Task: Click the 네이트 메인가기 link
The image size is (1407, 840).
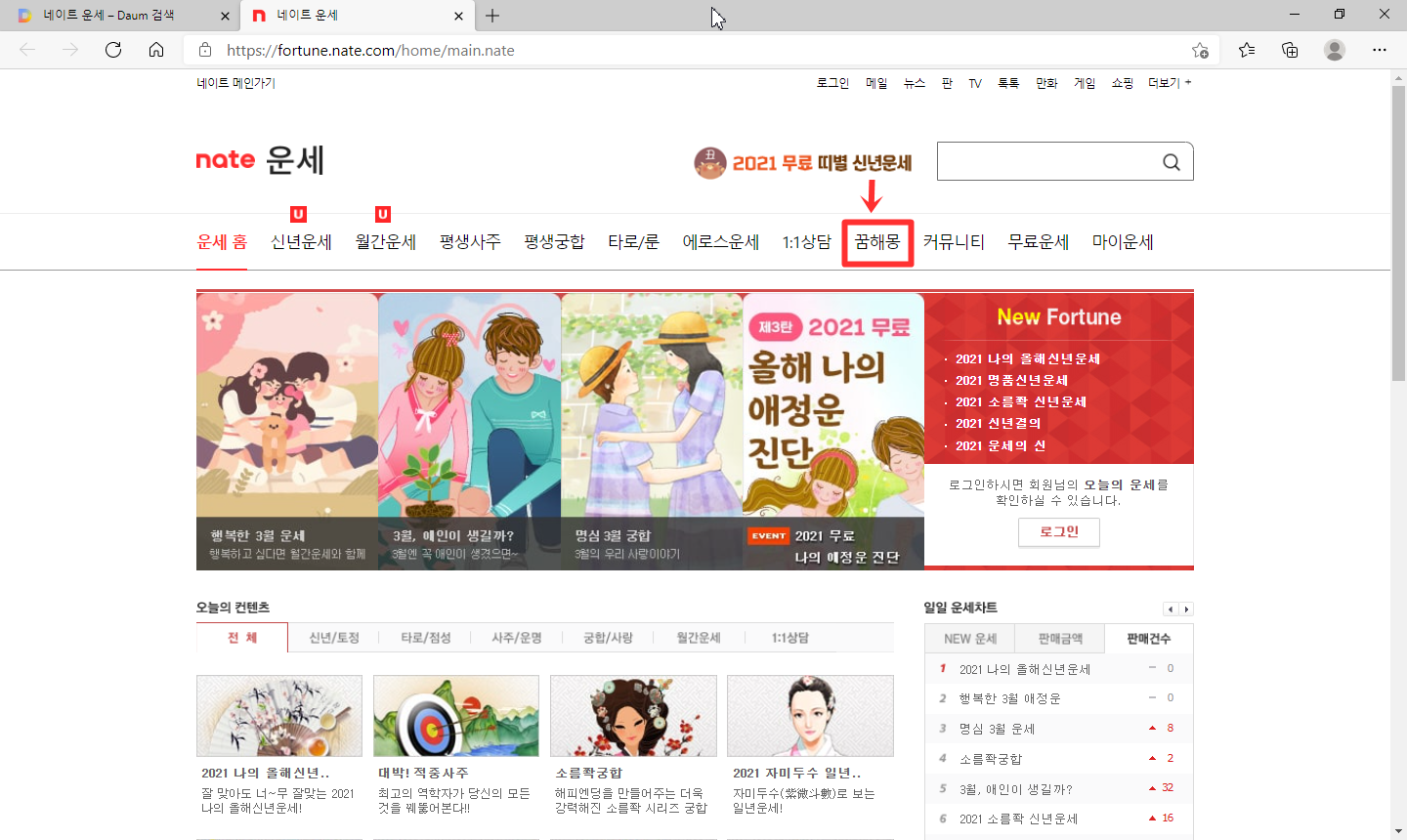Action: [x=235, y=83]
